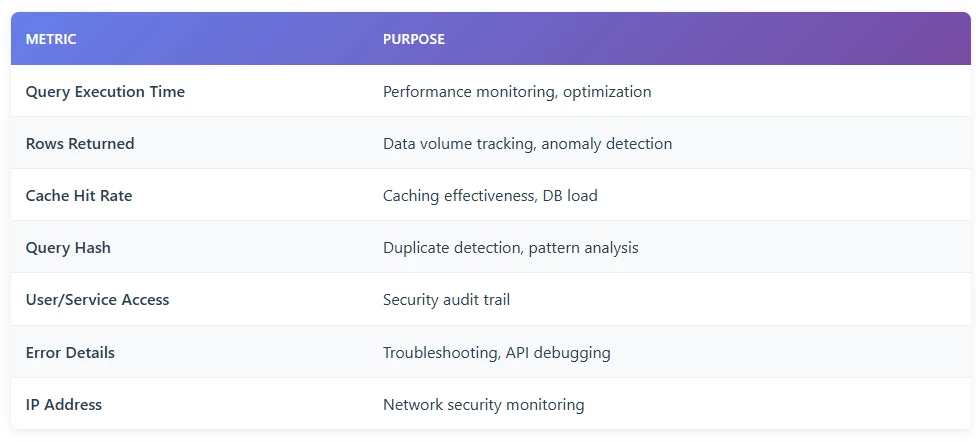
Task: Select the Cache Hit Rate cell
Action: [79, 196]
